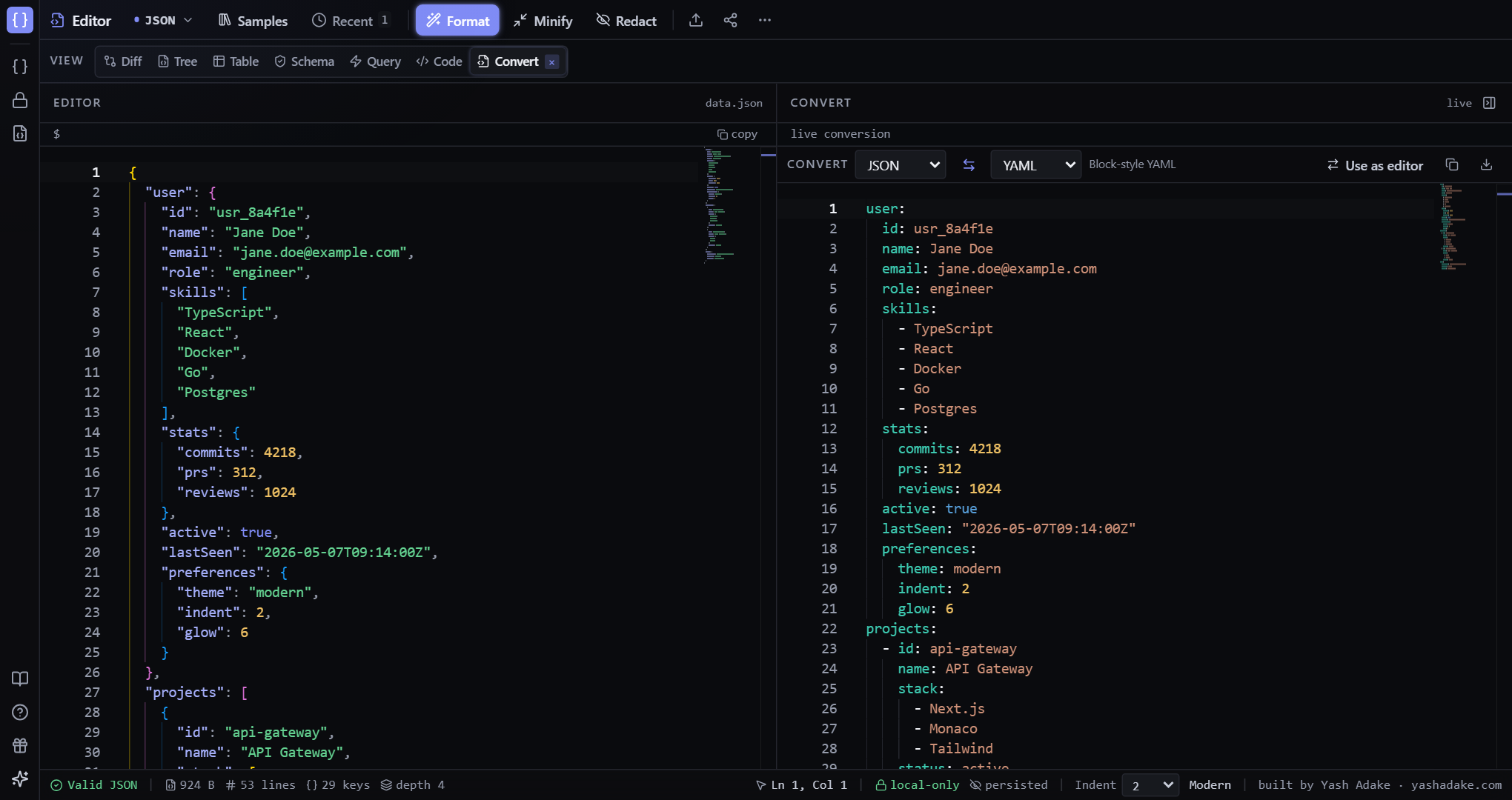Click line 21 "preferences" in editor
Viewport: 1512px width, 800px height.
tap(225, 573)
